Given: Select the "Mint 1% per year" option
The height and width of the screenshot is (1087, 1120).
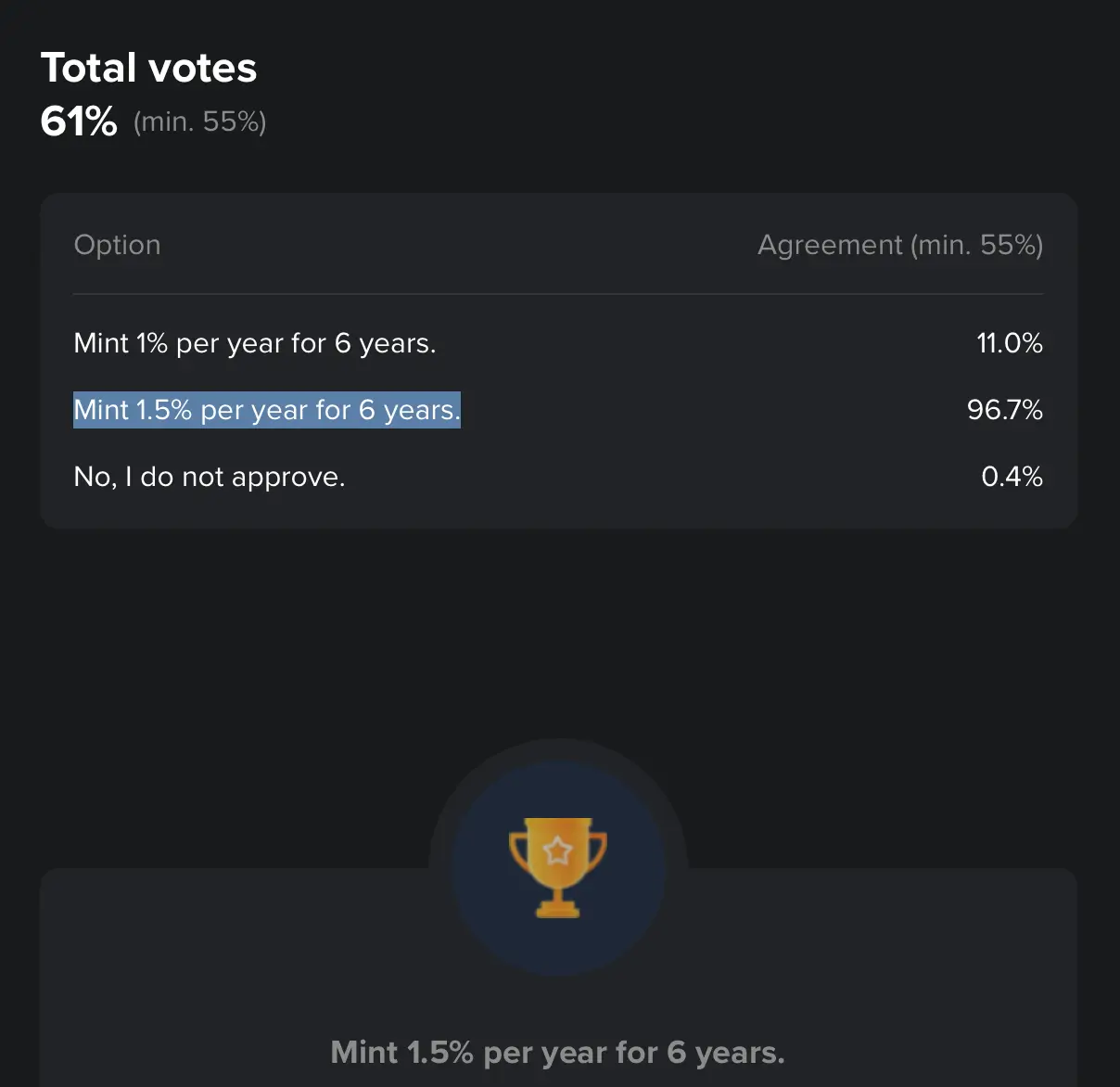Looking at the screenshot, I should pyautogui.click(x=254, y=343).
